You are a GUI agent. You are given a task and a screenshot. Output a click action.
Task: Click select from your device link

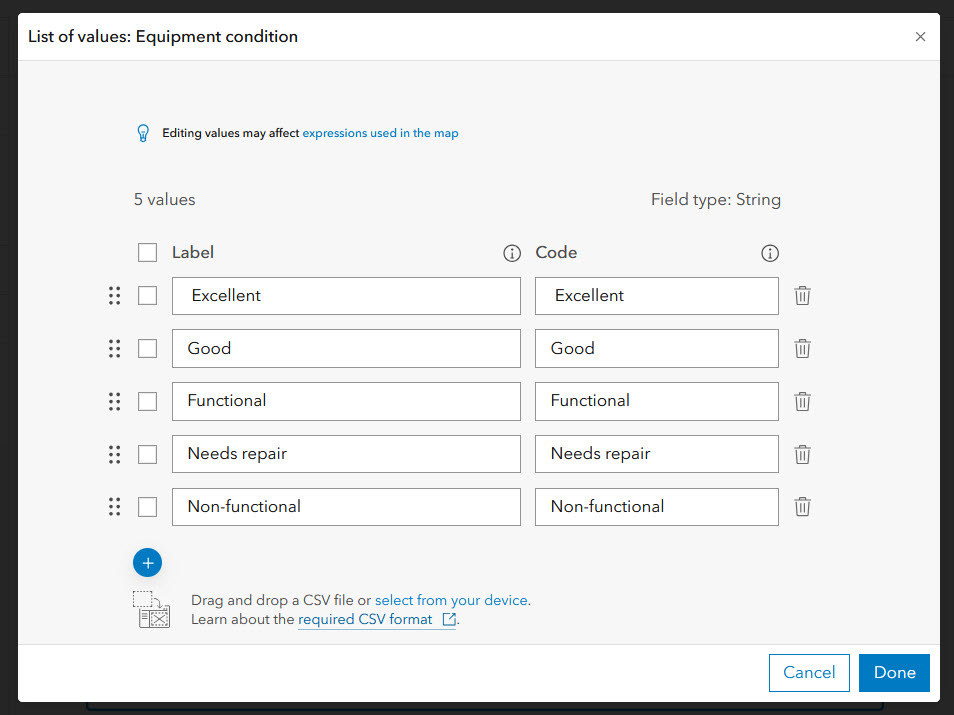tap(452, 601)
